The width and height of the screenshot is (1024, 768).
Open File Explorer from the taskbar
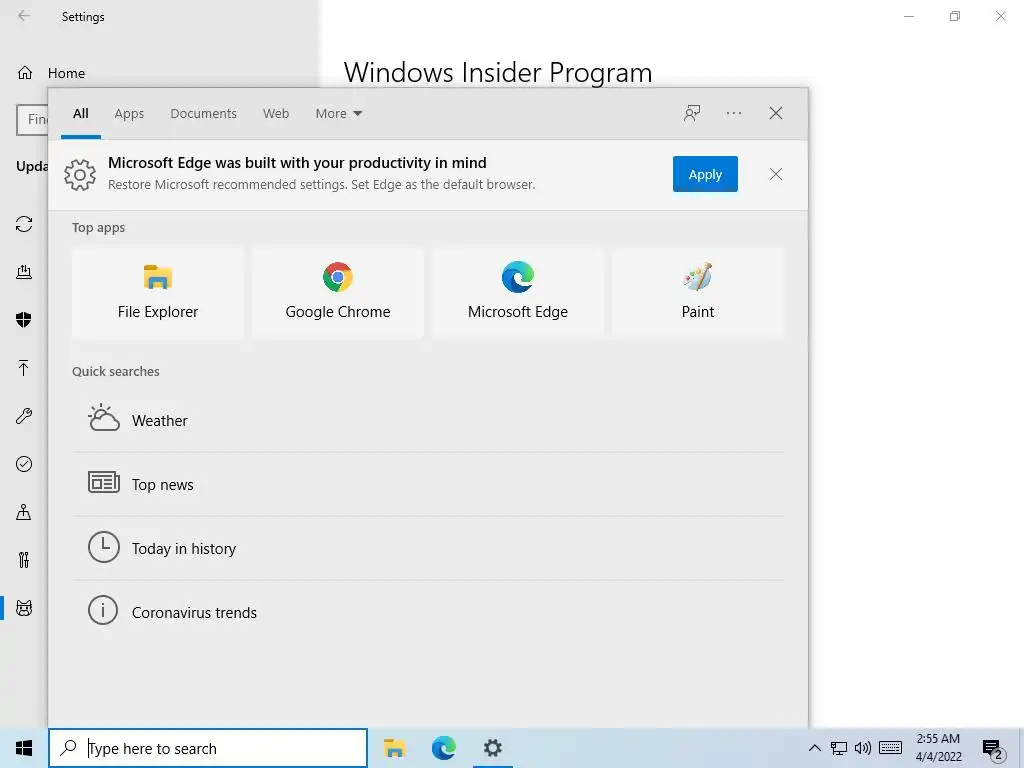pyautogui.click(x=394, y=748)
